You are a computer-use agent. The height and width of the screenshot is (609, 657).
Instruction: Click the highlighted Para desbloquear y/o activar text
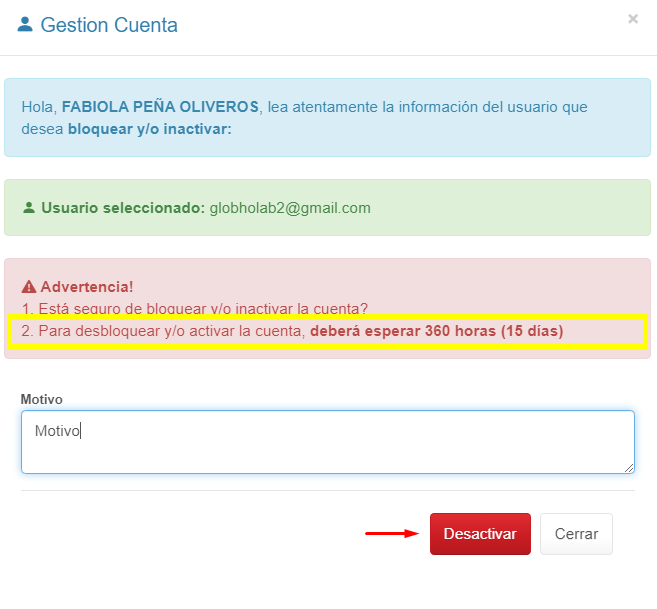(x=163, y=331)
